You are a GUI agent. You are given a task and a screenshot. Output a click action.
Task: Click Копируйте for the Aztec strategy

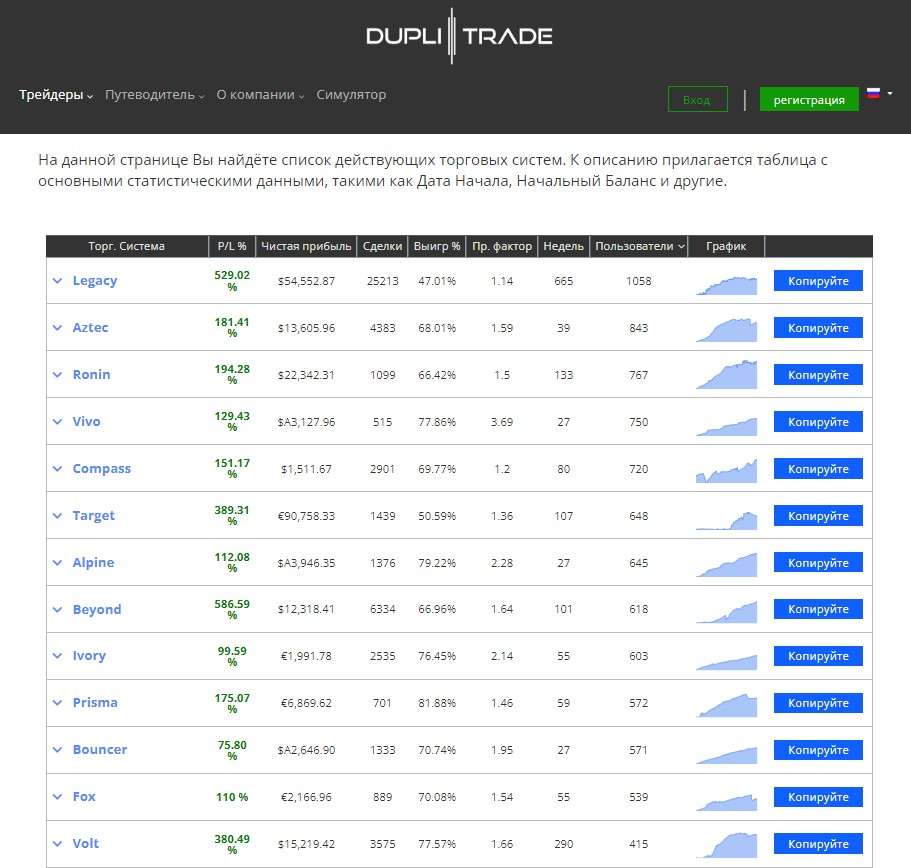pos(818,328)
